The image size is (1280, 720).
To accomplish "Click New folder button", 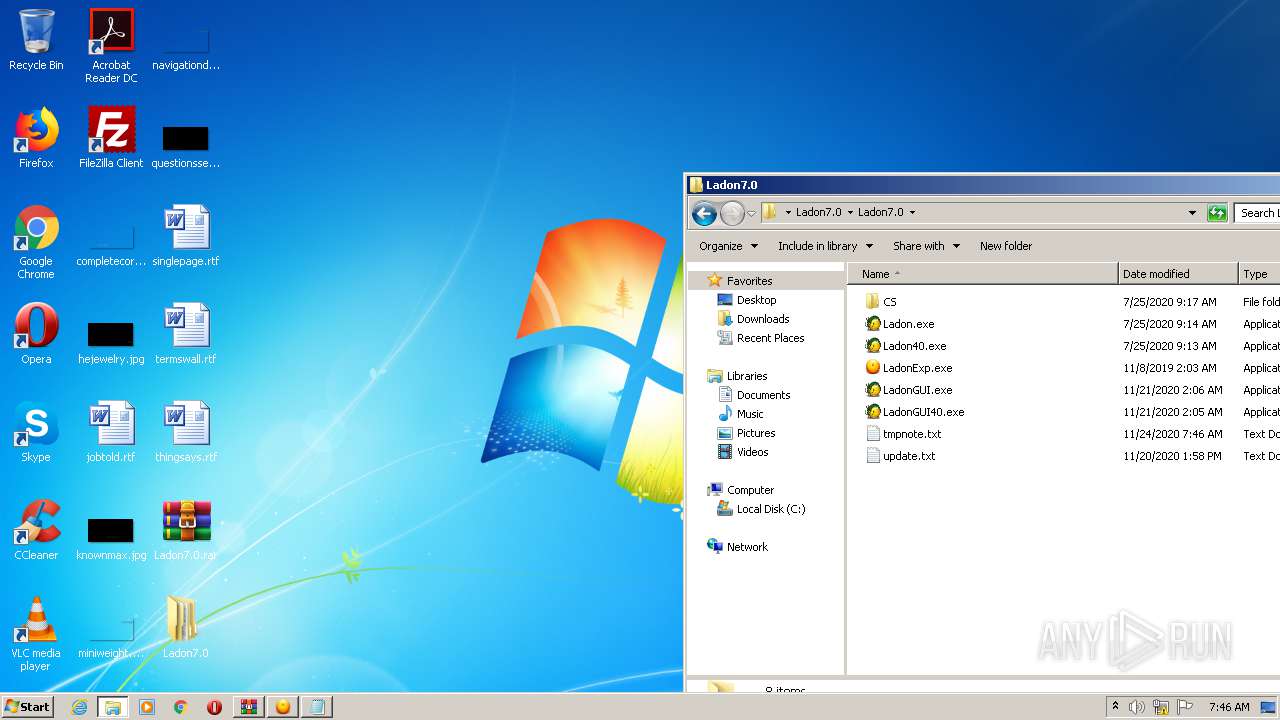I will (x=1006, y=246).
